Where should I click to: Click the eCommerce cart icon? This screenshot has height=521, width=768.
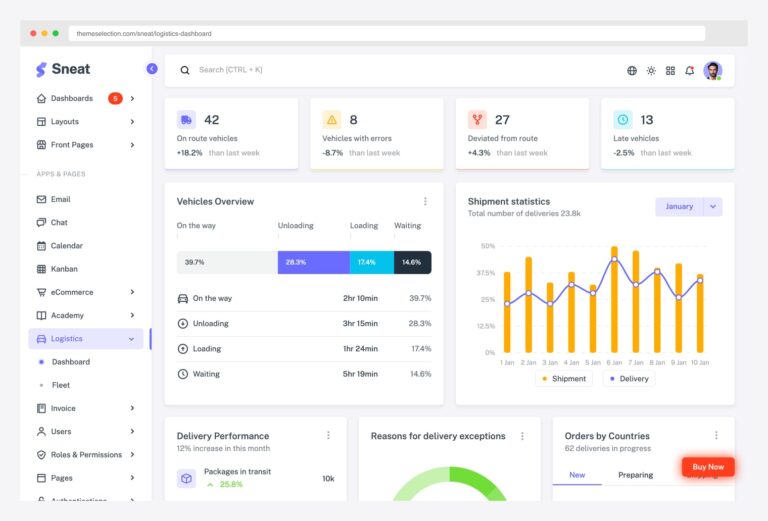[41, 292]
